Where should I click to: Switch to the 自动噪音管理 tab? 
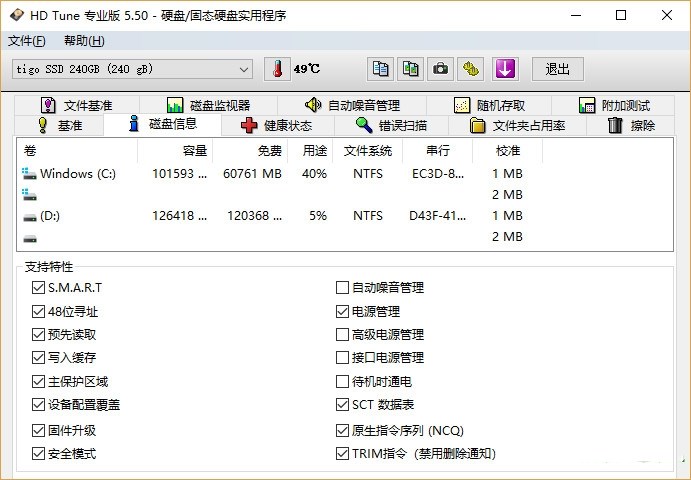[352, 105]
